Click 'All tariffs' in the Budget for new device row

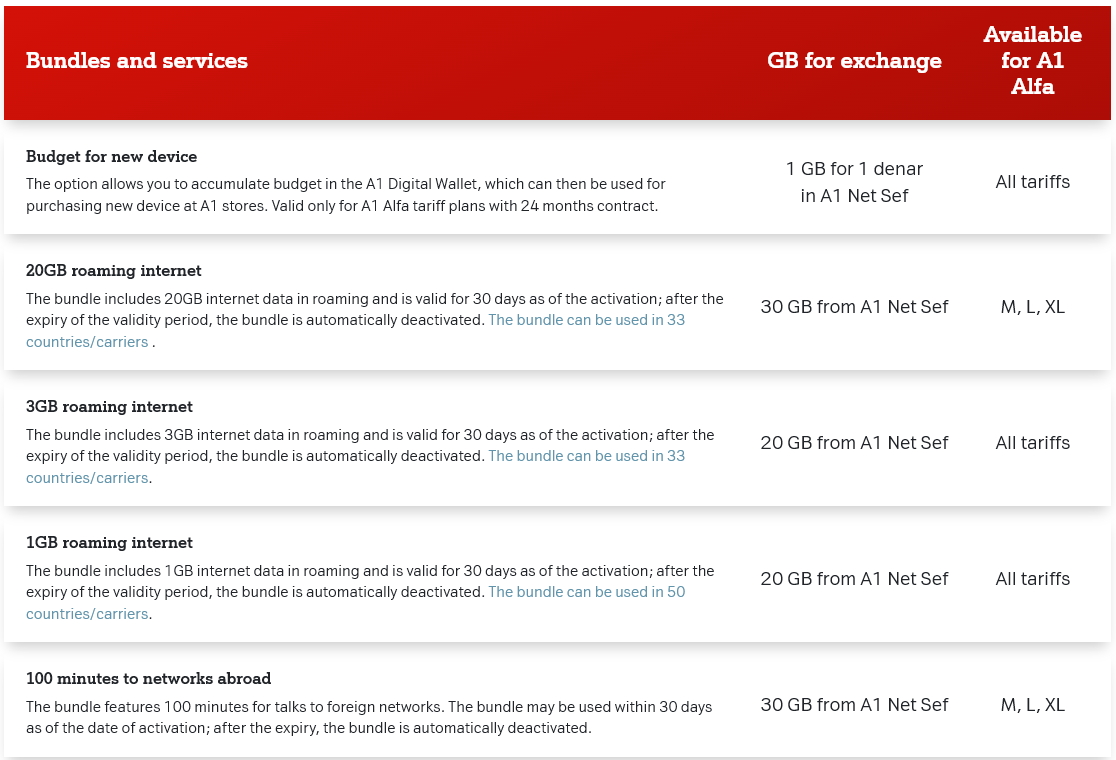(1032, 182)
